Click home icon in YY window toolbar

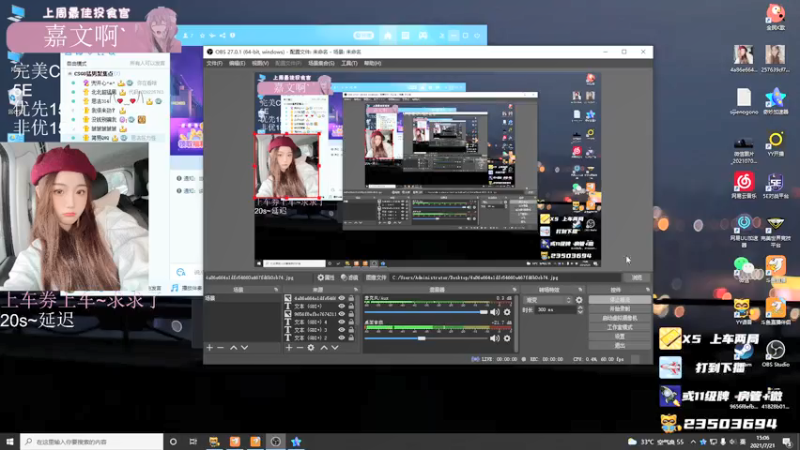388,36
